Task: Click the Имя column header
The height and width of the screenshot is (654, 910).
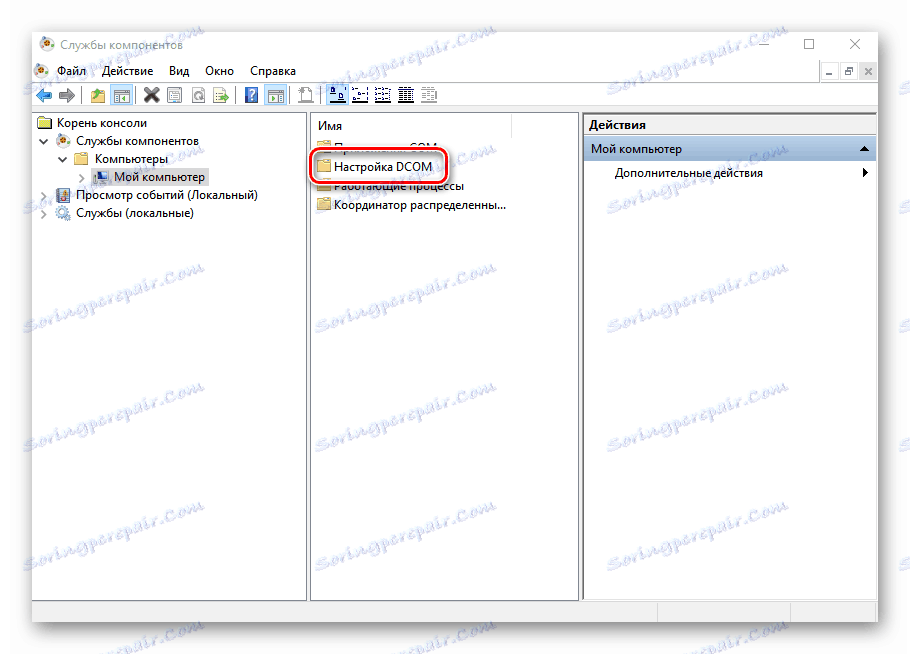Action: [x=330, y=126]
